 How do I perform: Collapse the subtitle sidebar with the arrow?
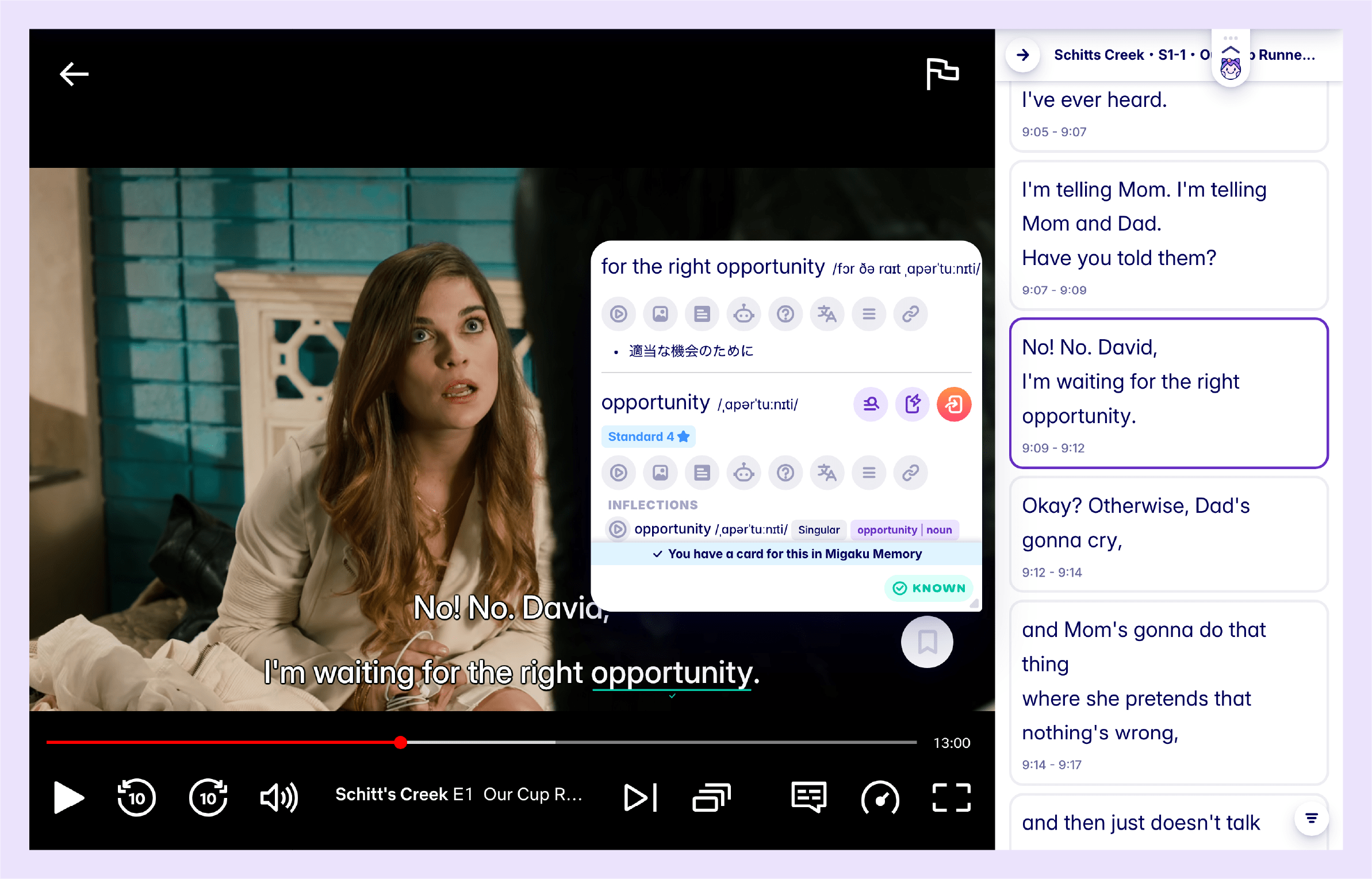click(x=1023, y=55)
